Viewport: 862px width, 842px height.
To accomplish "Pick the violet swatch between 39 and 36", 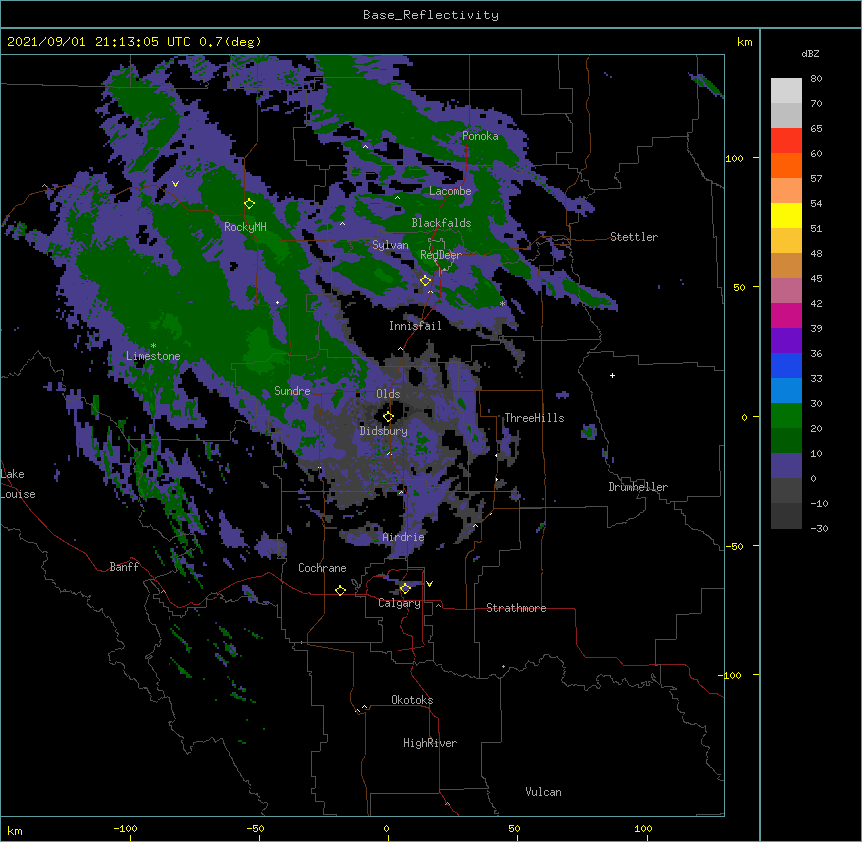I will click(786, 341).
